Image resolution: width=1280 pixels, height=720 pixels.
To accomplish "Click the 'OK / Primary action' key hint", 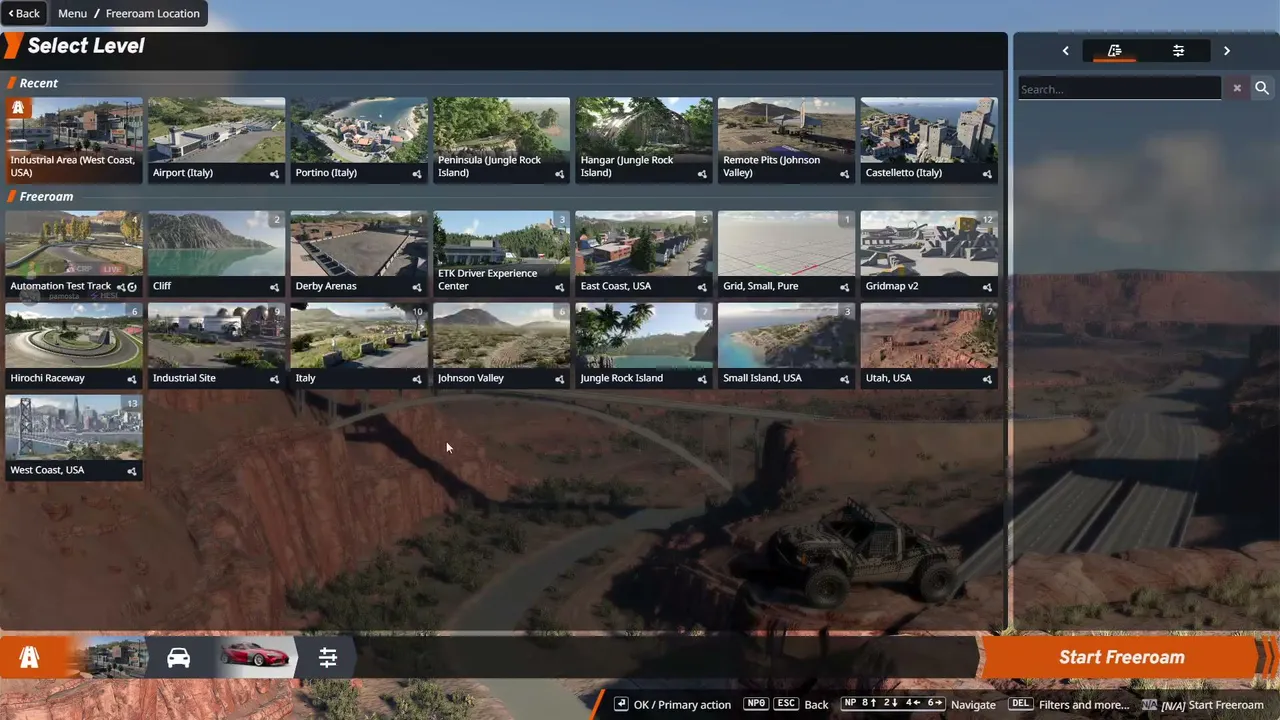I will [x=672, y=705].
